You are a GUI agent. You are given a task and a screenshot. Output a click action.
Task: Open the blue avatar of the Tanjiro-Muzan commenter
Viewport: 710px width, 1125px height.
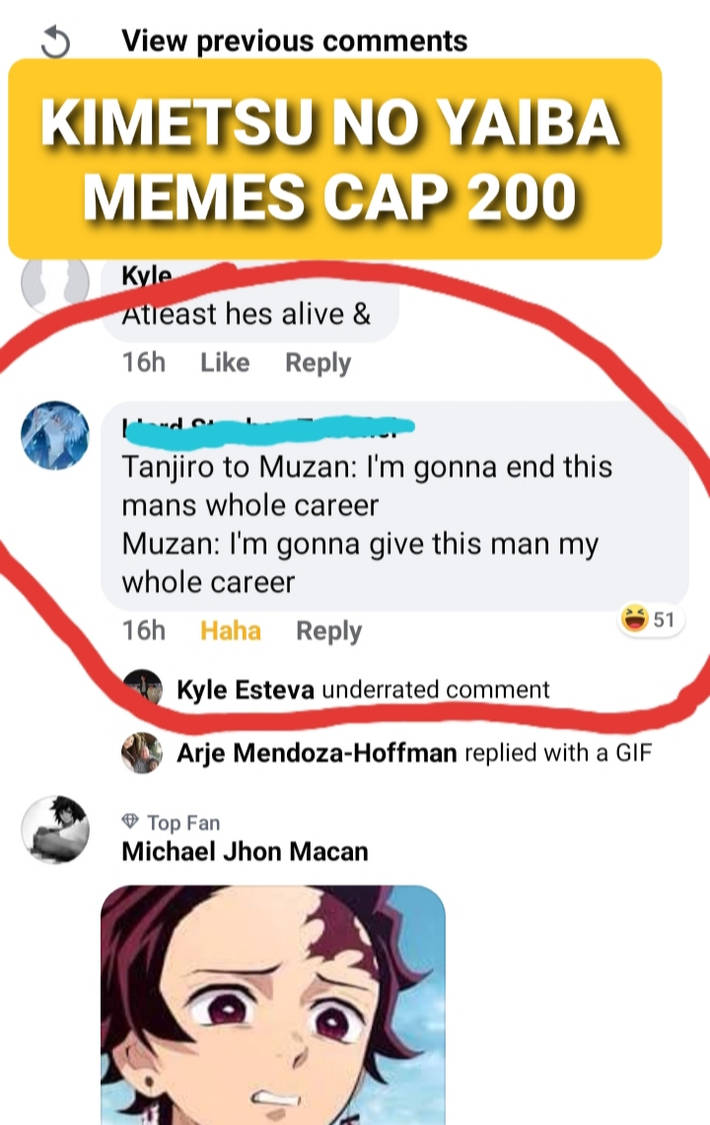pyautogui.click(x=55, y=434)
